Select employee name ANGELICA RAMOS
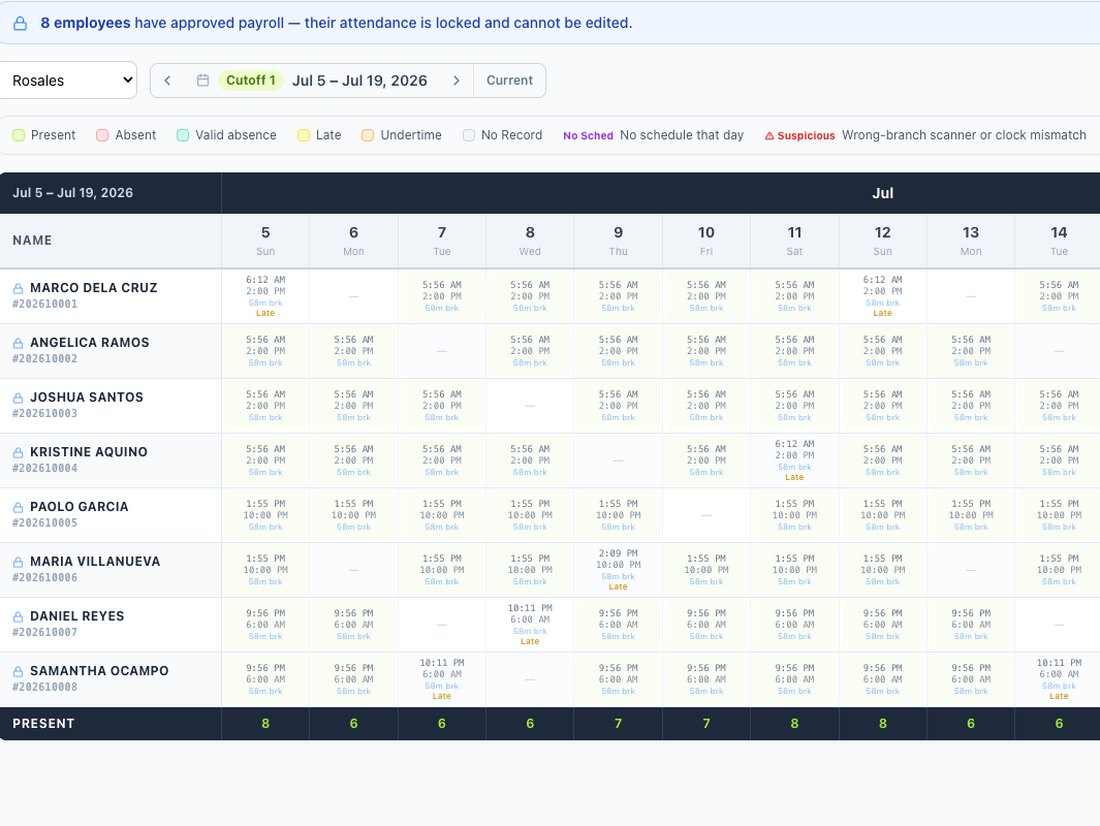Viewport: 1100px width, 826px height. [x=90, y=342]
